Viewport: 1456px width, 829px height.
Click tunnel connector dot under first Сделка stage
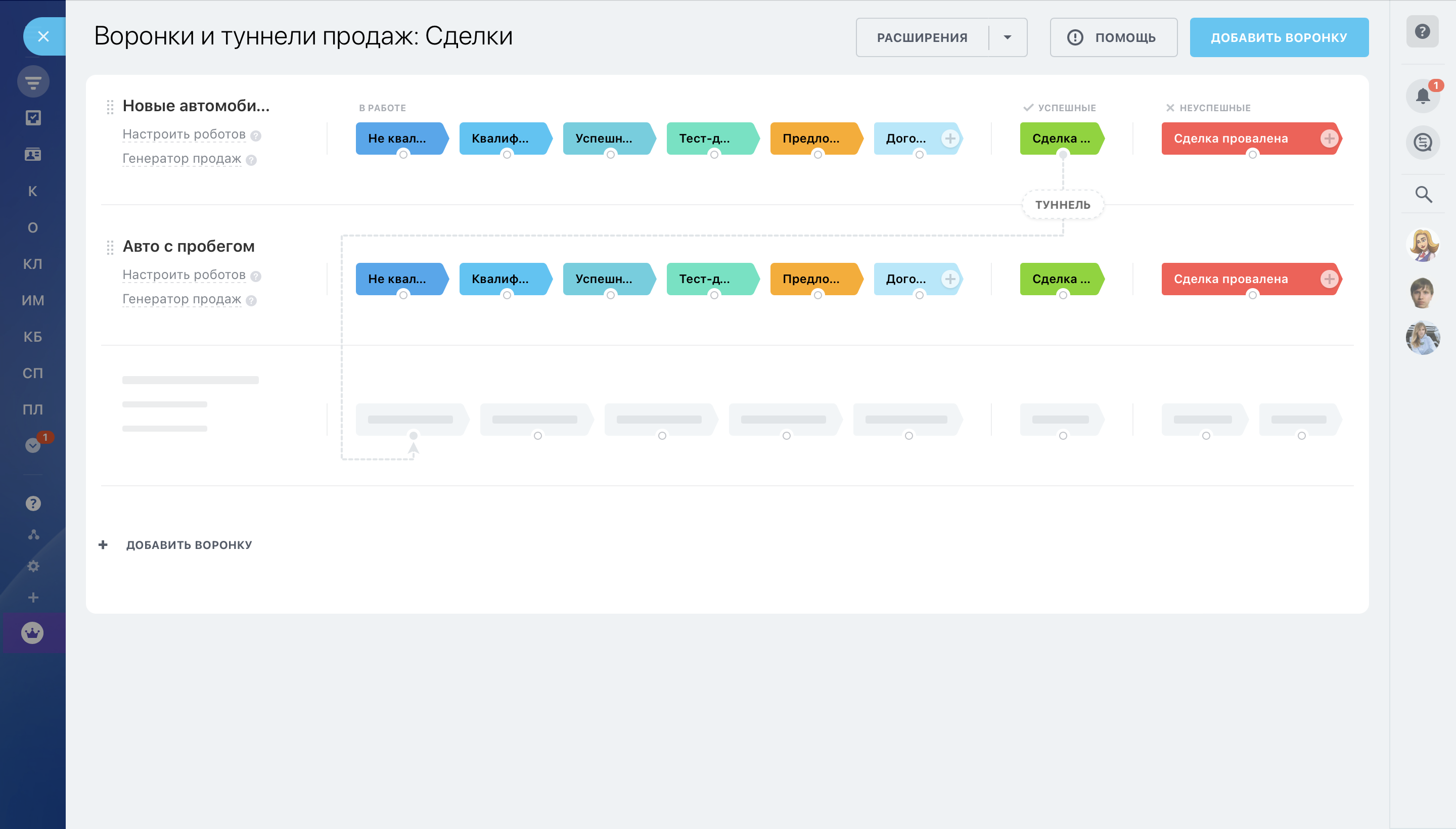point(1063,155)
